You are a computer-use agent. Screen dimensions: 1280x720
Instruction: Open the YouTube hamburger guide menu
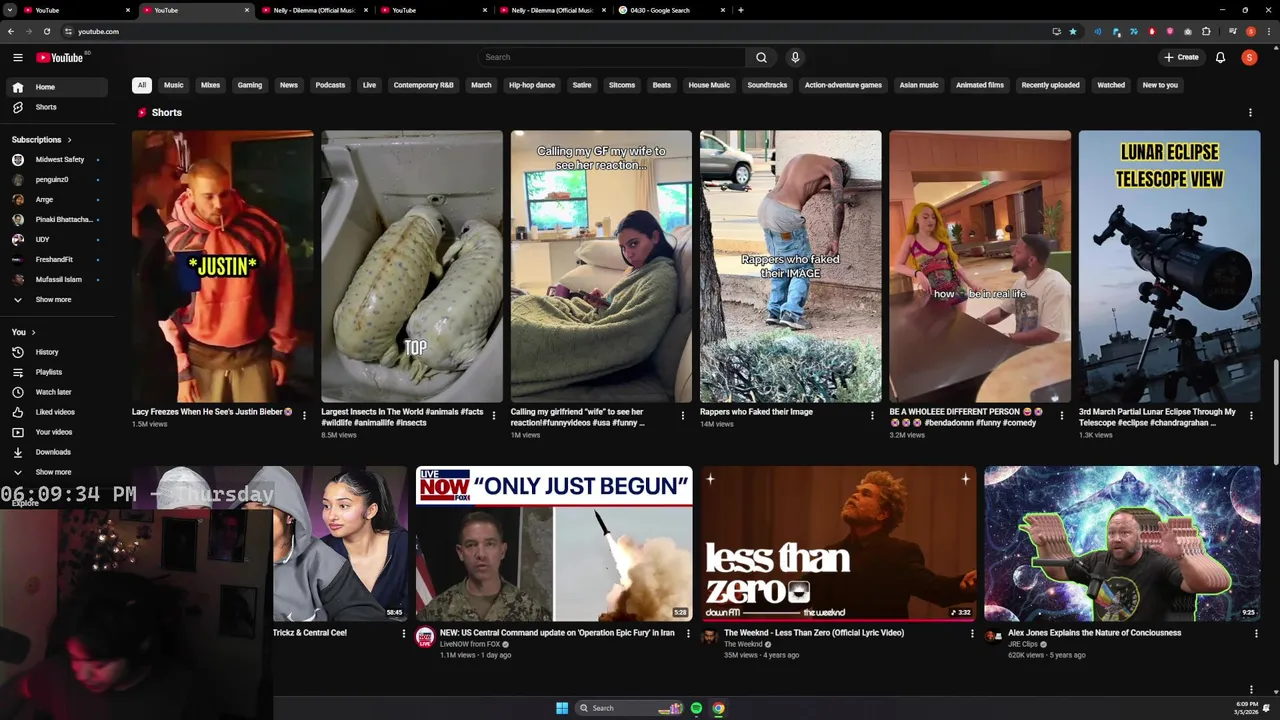pos(17,57)
